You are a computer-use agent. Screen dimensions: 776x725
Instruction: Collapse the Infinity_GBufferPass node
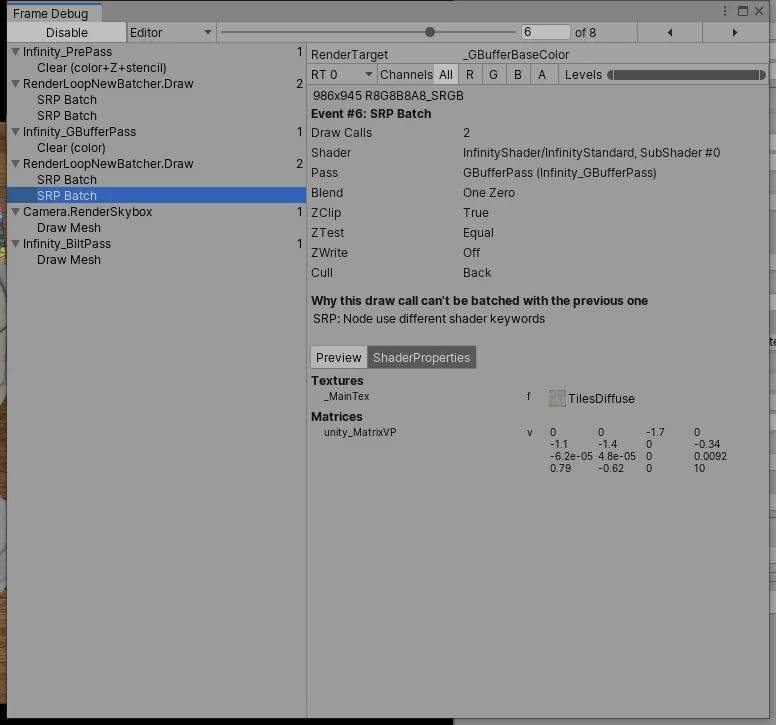(x=15, y=132)
